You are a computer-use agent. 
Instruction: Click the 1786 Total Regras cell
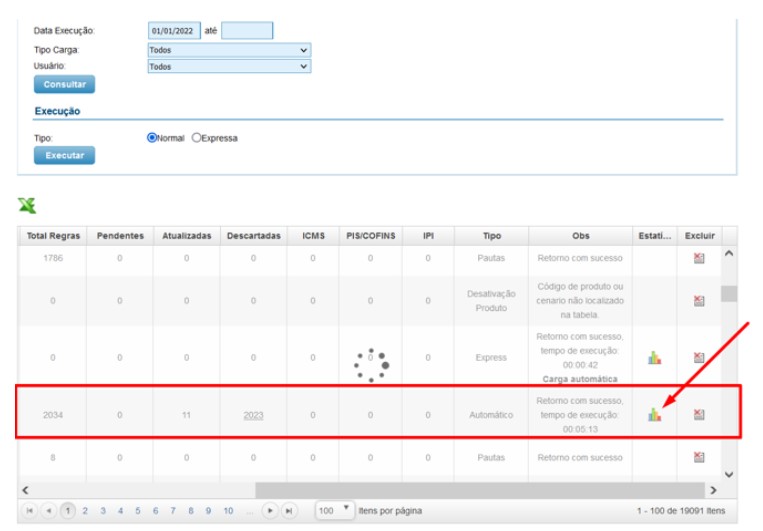coord(53,258)
